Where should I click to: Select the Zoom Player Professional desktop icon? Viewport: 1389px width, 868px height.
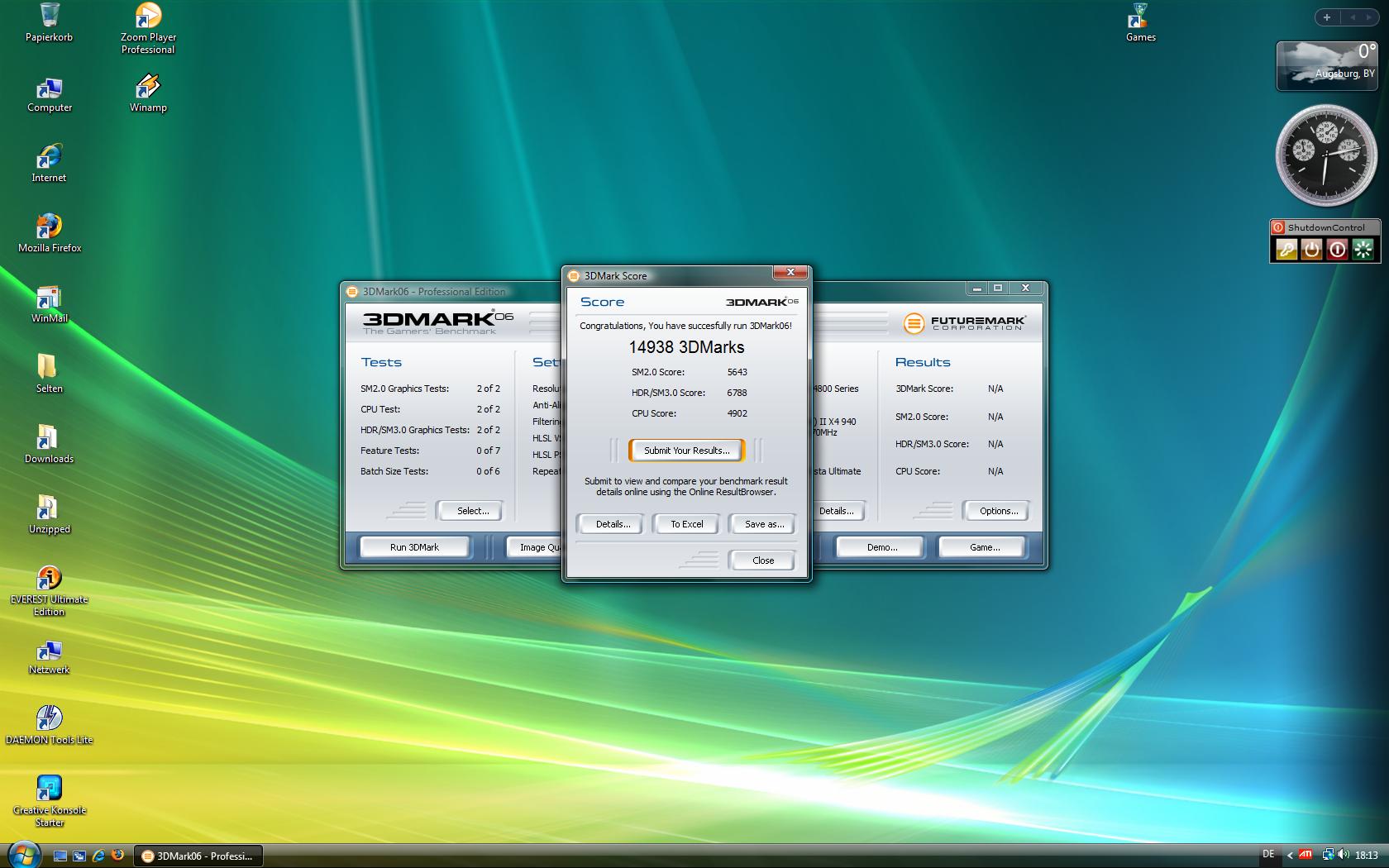click(148, 28)
